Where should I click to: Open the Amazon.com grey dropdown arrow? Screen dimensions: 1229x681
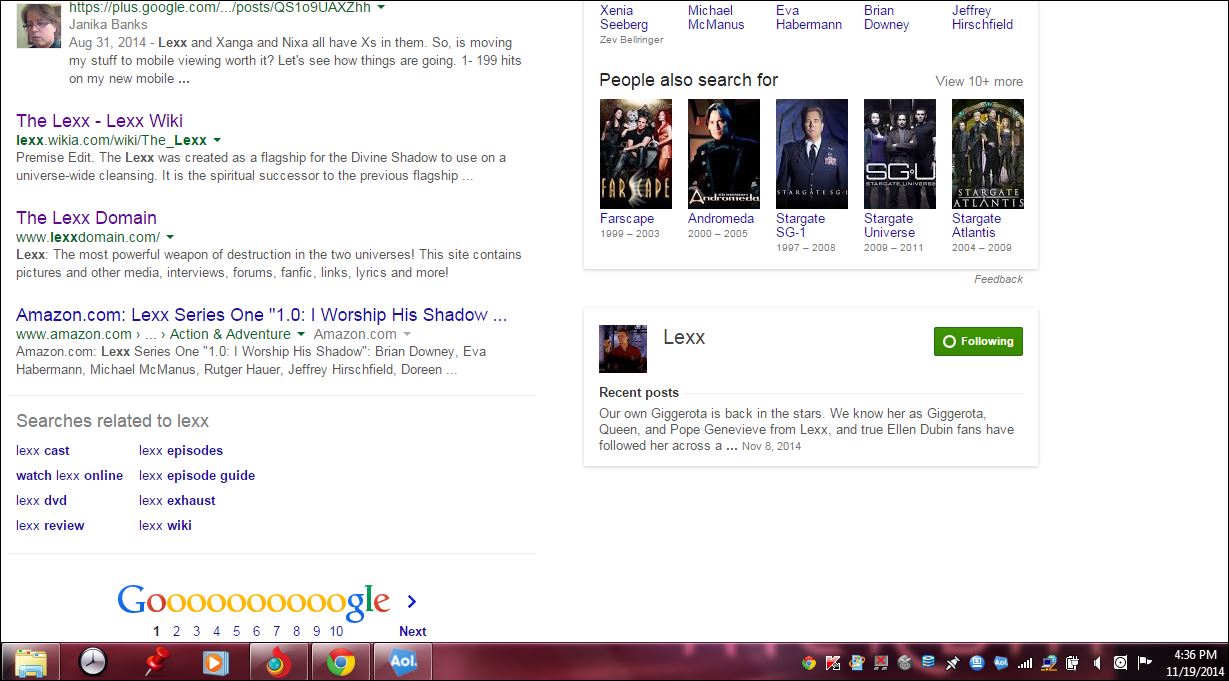pyautogui.click(x=407, y=334)
